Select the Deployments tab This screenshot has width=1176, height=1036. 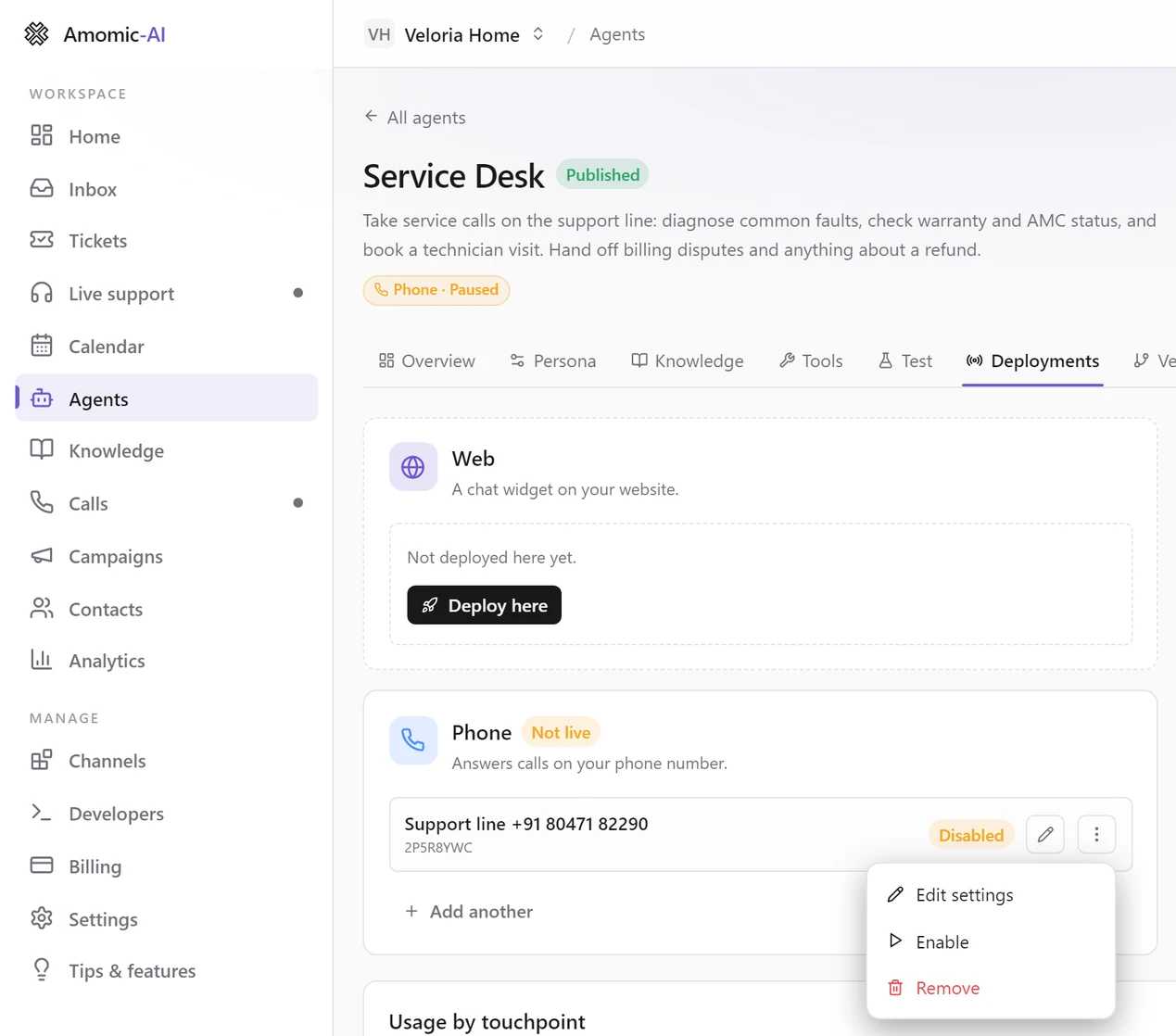click(x=1032, y=360)
